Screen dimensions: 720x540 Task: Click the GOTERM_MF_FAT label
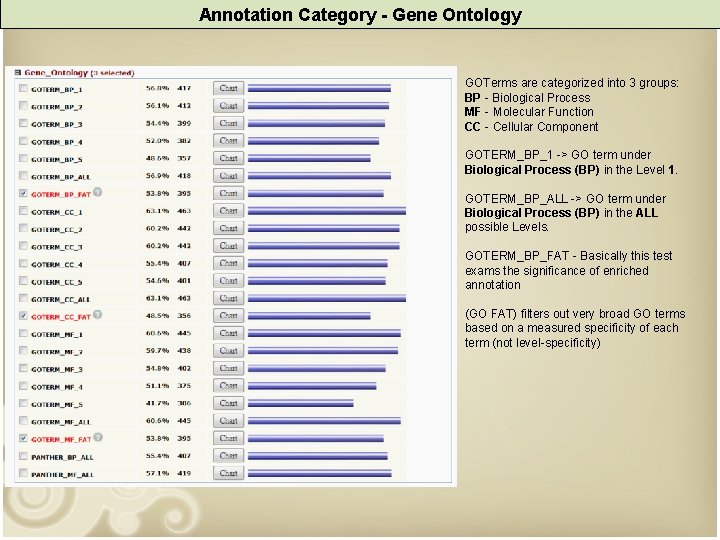click(x=61, y=440)
